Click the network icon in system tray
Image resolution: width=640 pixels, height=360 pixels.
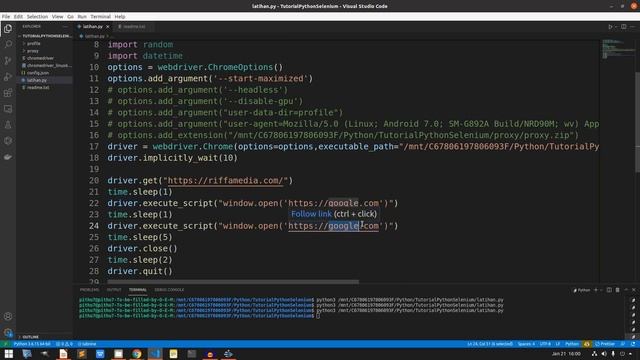[594, 354]
